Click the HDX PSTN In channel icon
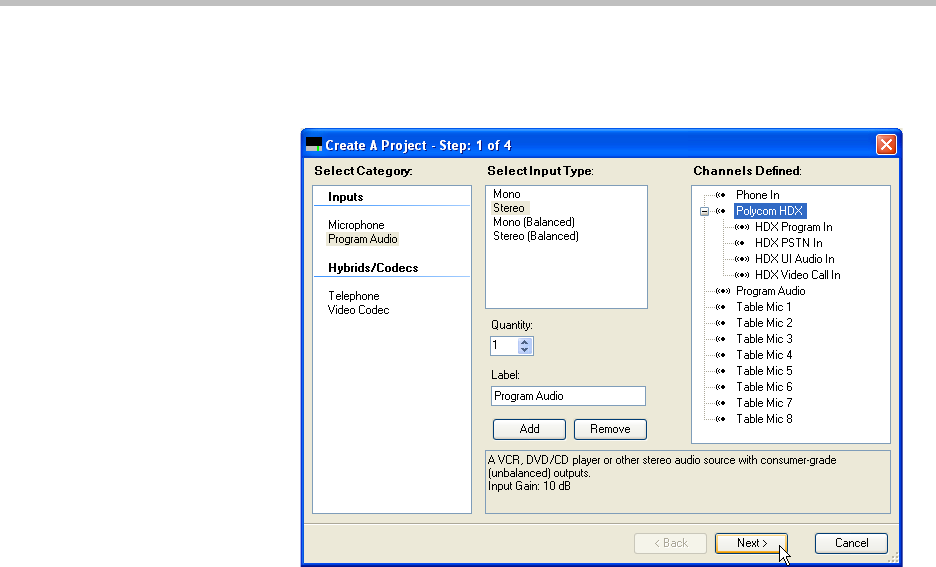Screen dimensions: 936x567 [741, 243]
